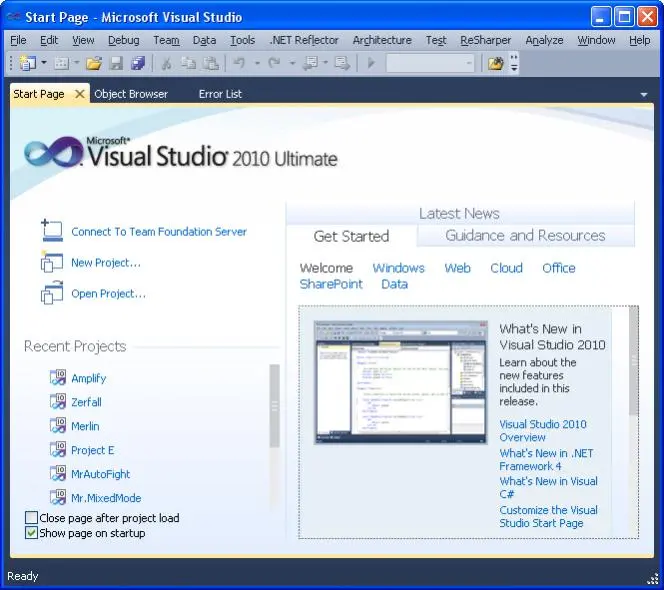Click Connect To Team Foundation Server link
Screen dimensions: 664x590
pyautogui.click(x=159, y=232)
